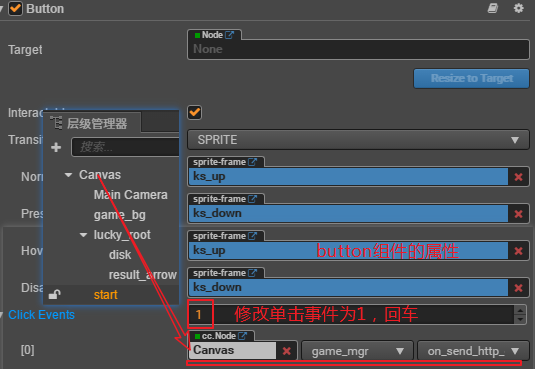
Task: Open link icon on third sprite-frame label
Action: pyautogui.click(x=252, y=236)
